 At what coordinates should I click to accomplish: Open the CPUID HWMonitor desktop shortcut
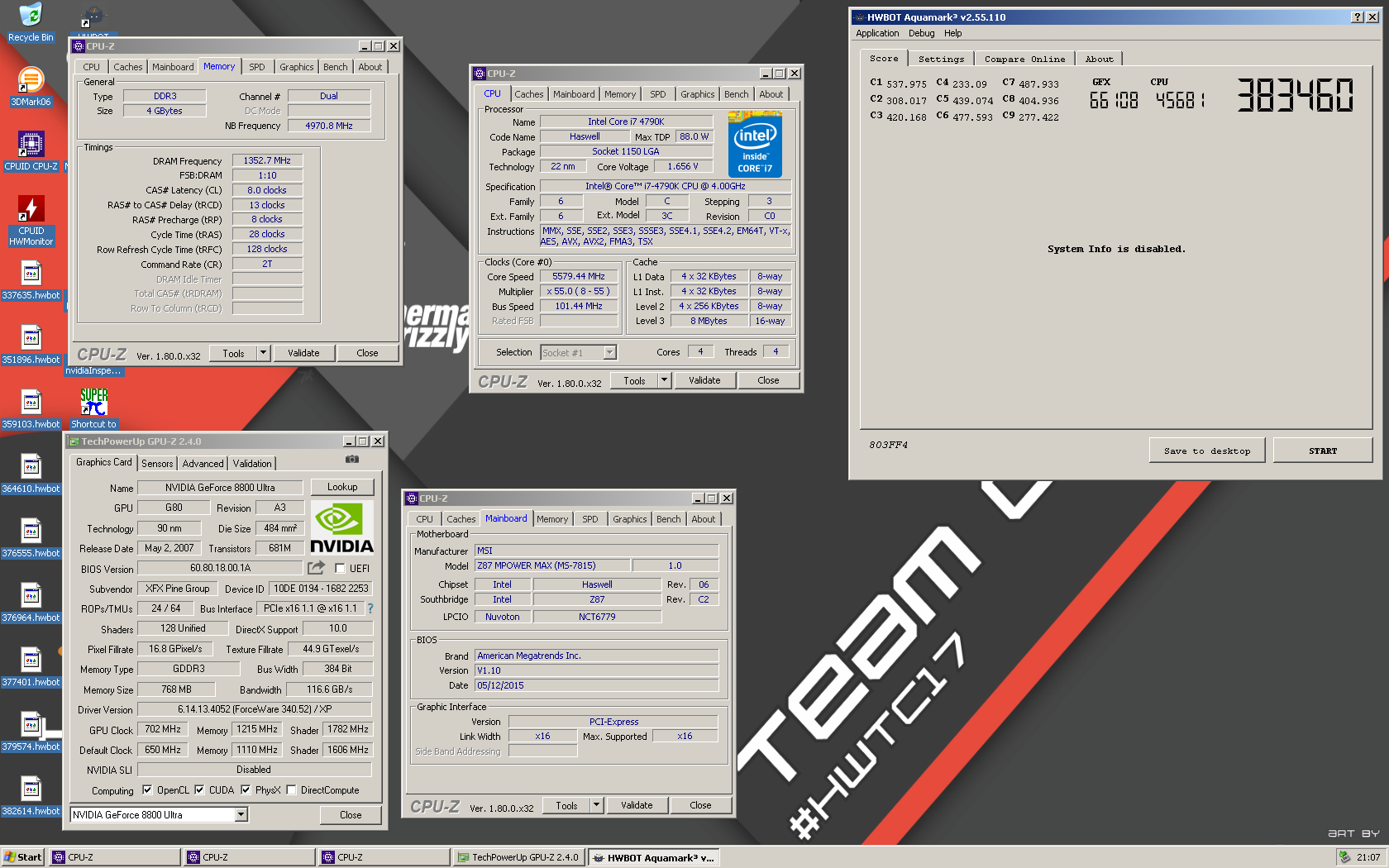(x=31, y=221)
